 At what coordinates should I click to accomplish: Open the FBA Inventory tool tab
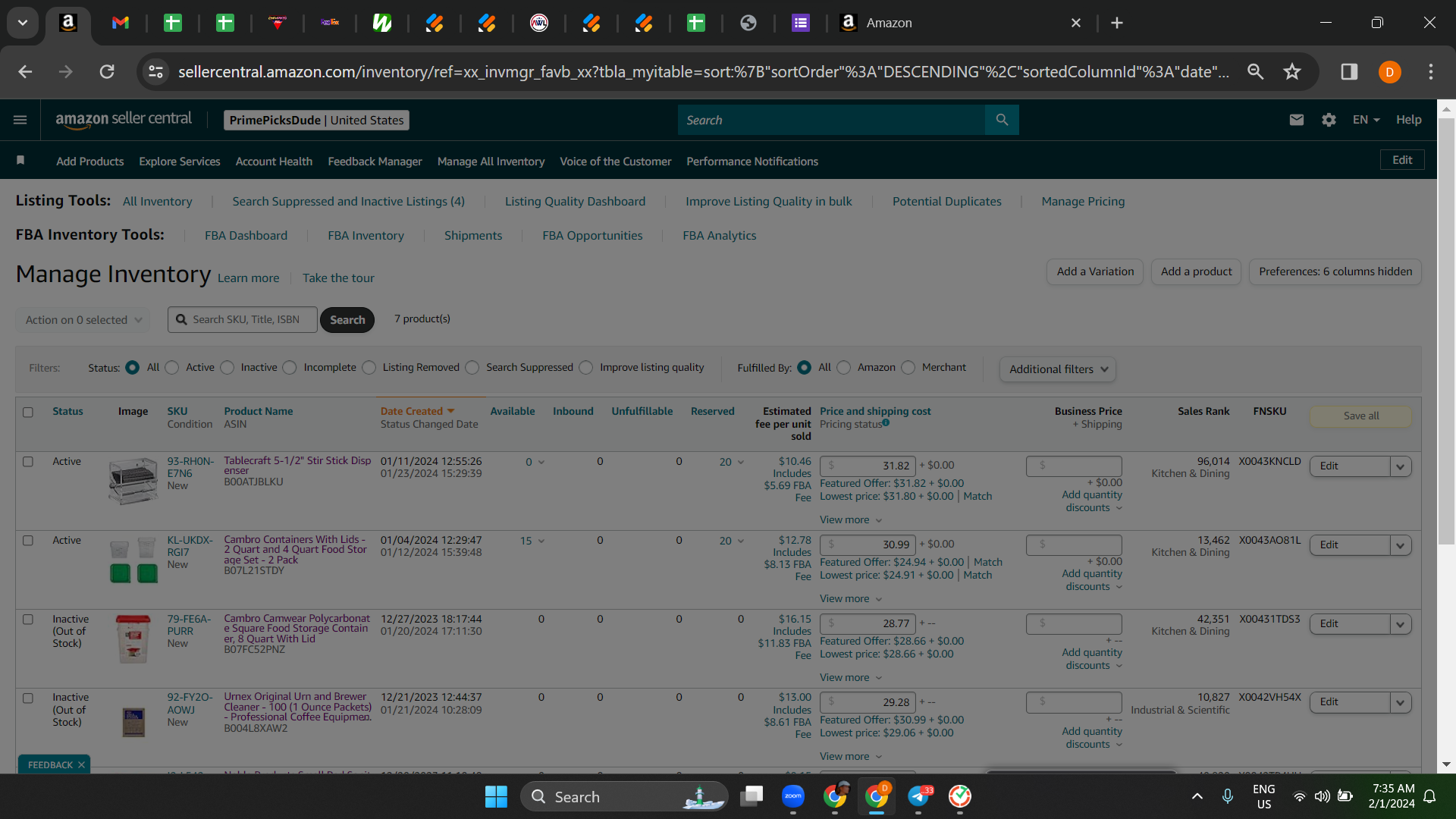point(366,236)
